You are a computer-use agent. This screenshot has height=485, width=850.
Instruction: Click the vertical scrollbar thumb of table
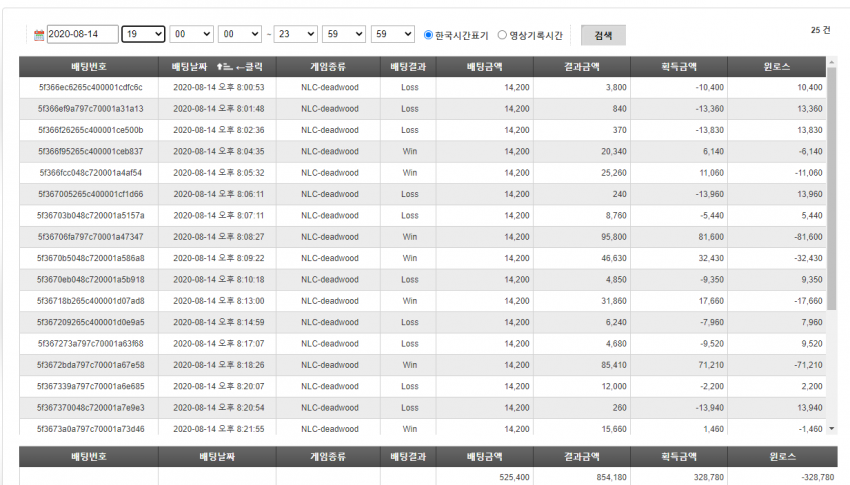click(x=832, y=189)
